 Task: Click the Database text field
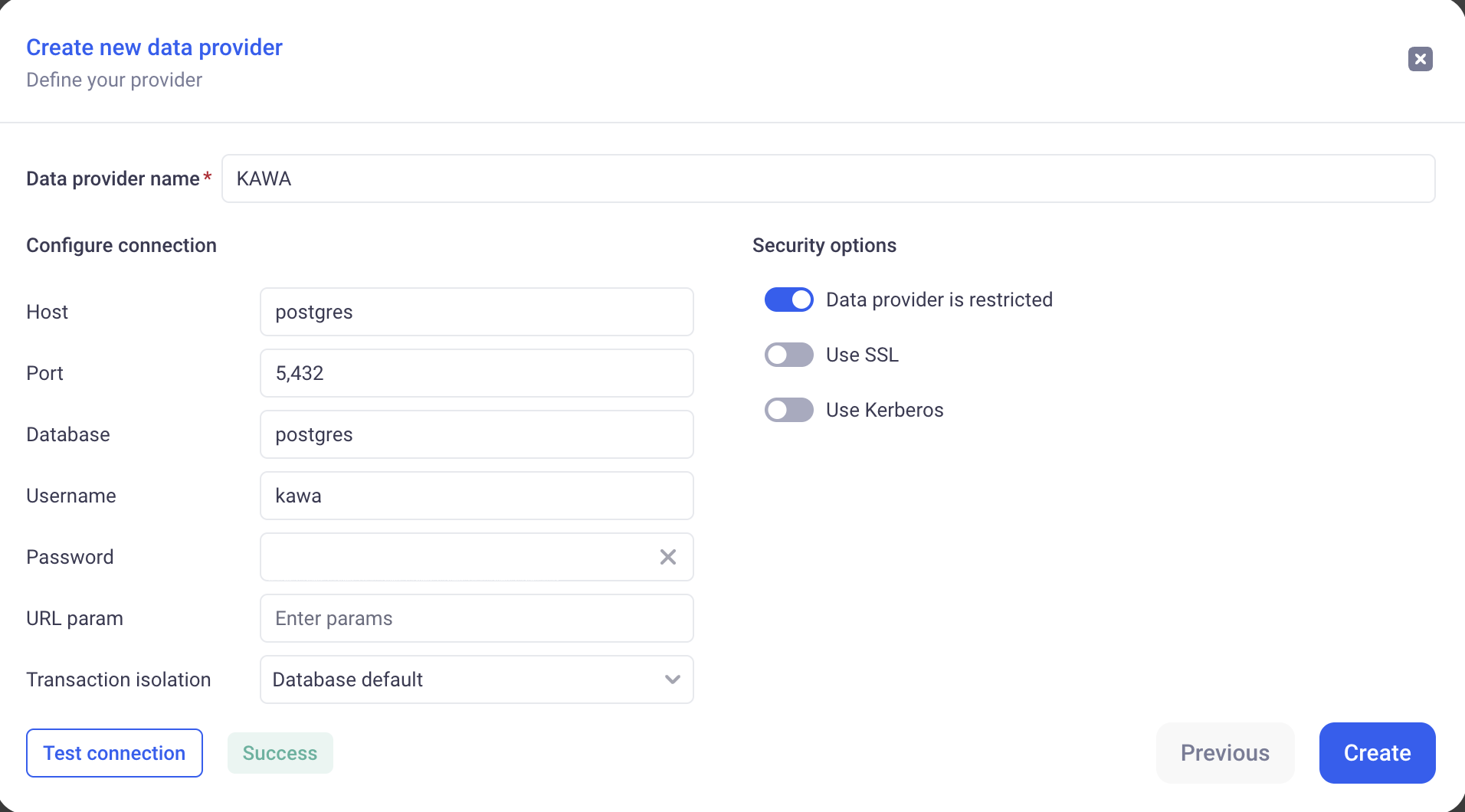[477, 434]
